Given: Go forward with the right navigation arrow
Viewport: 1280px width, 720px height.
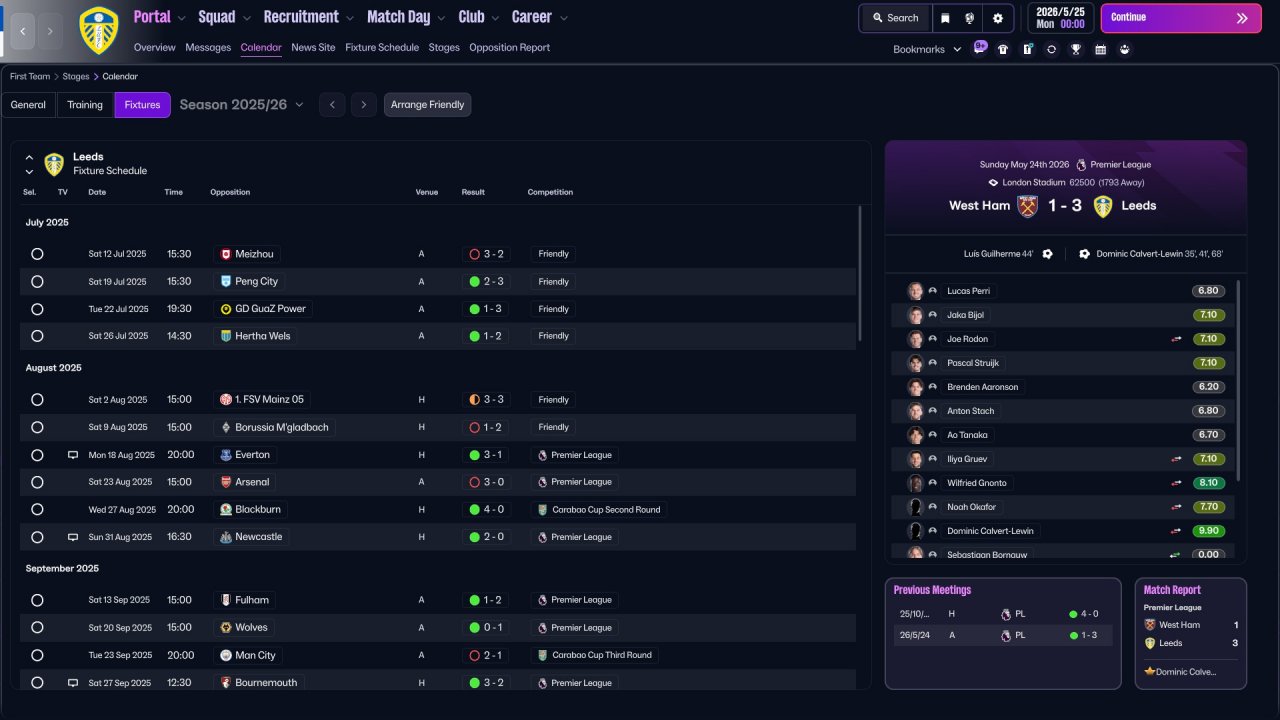Looking at the screenshot, I should click(50, 32).
